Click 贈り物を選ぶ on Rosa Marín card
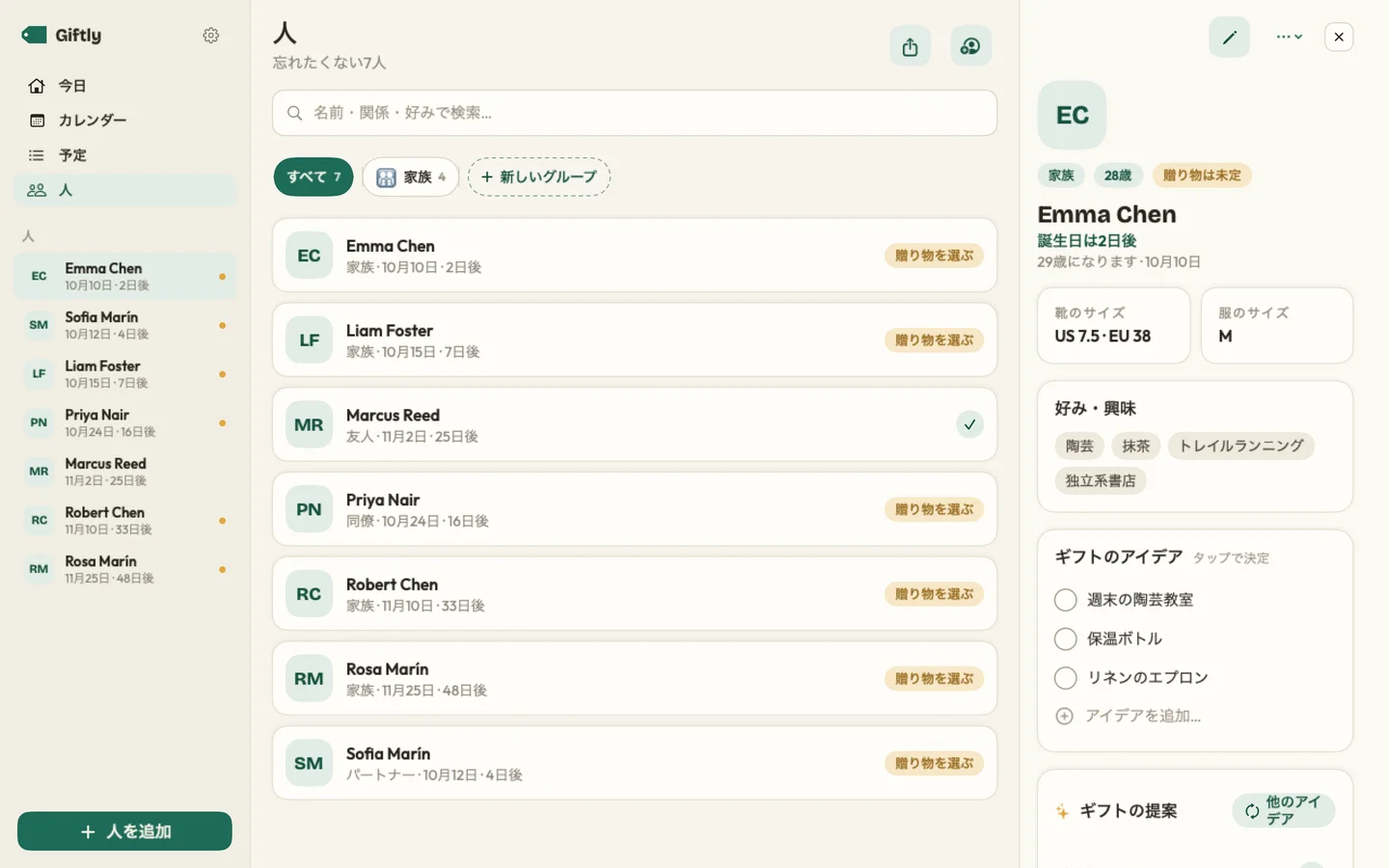Screen dimensions: 1389x868 click(x=934, y=679)
